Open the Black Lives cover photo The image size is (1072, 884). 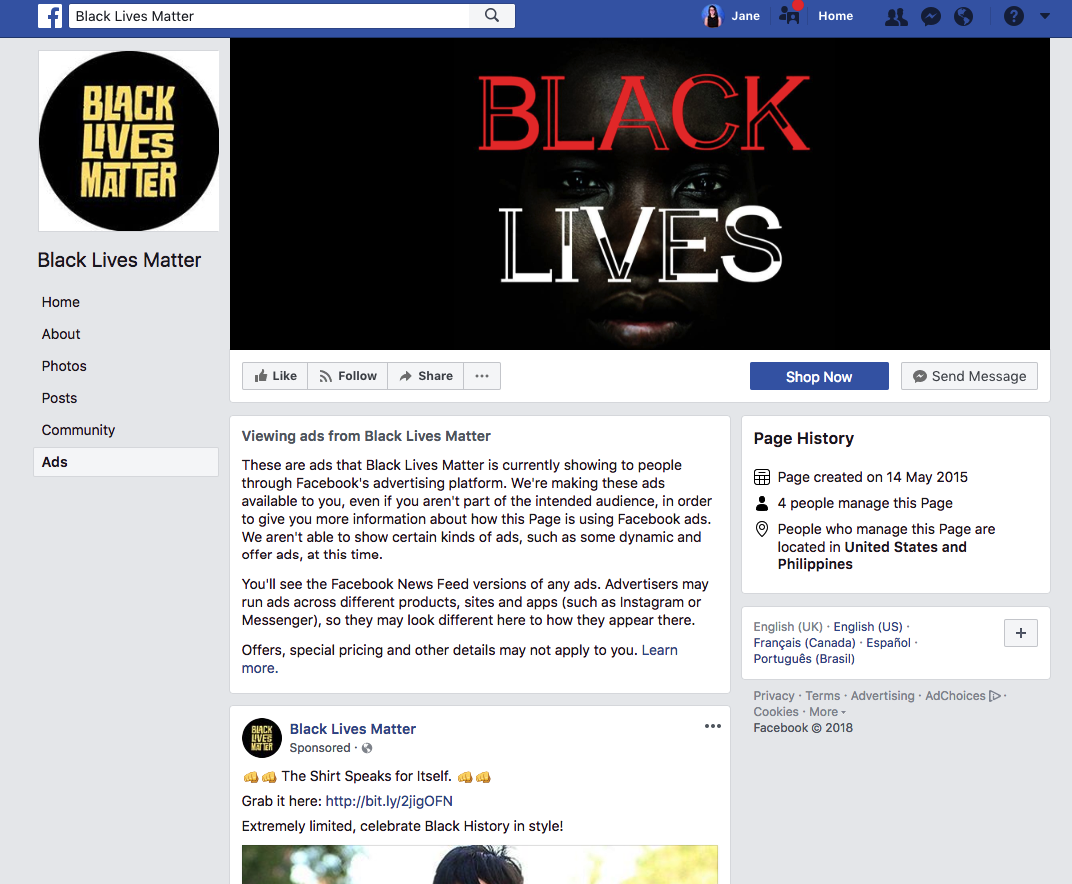639,193
